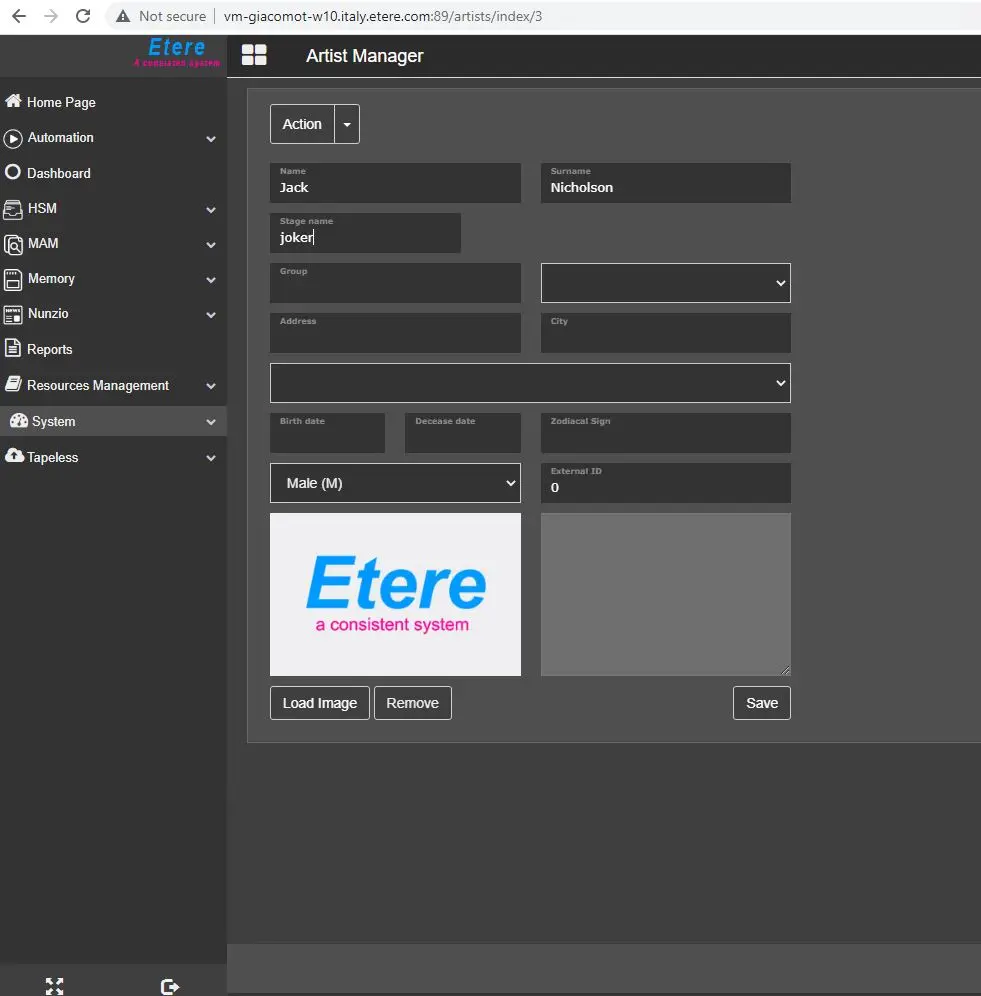Screen dimensions: 981x996
Task: Click the Dashboard circle icon
Action: click(13, 173)
